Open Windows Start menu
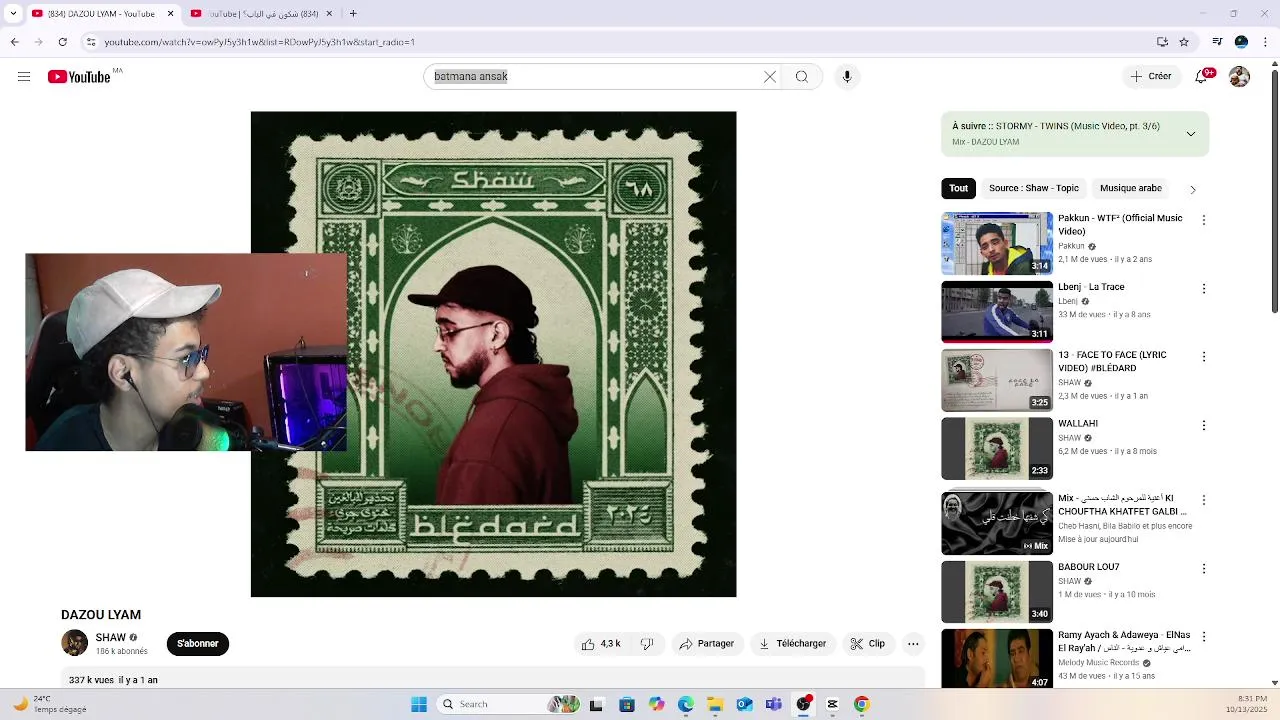 (x=419, y=704)
